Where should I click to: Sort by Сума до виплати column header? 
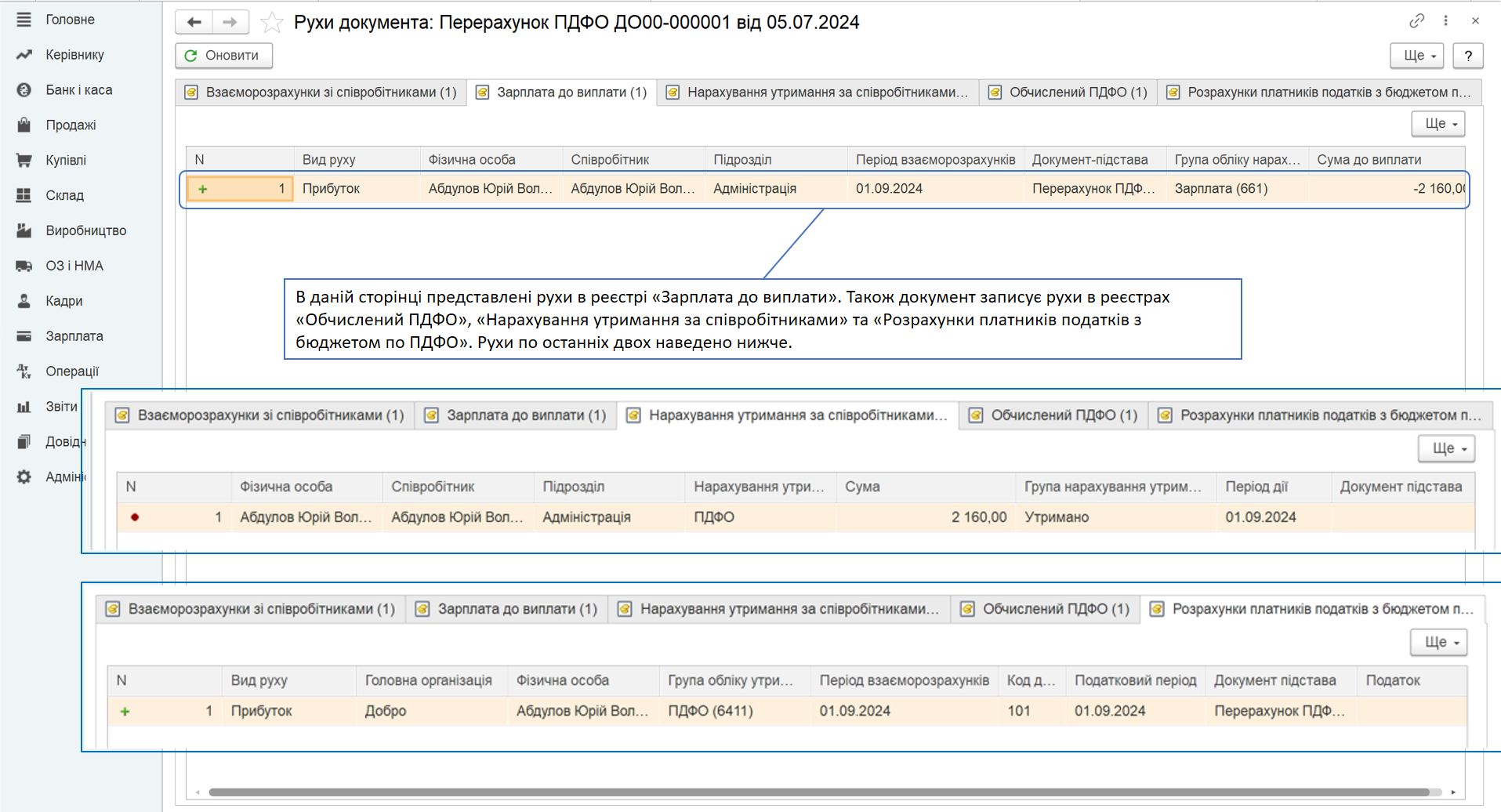pyautogui.click(x=1386, y=160)
